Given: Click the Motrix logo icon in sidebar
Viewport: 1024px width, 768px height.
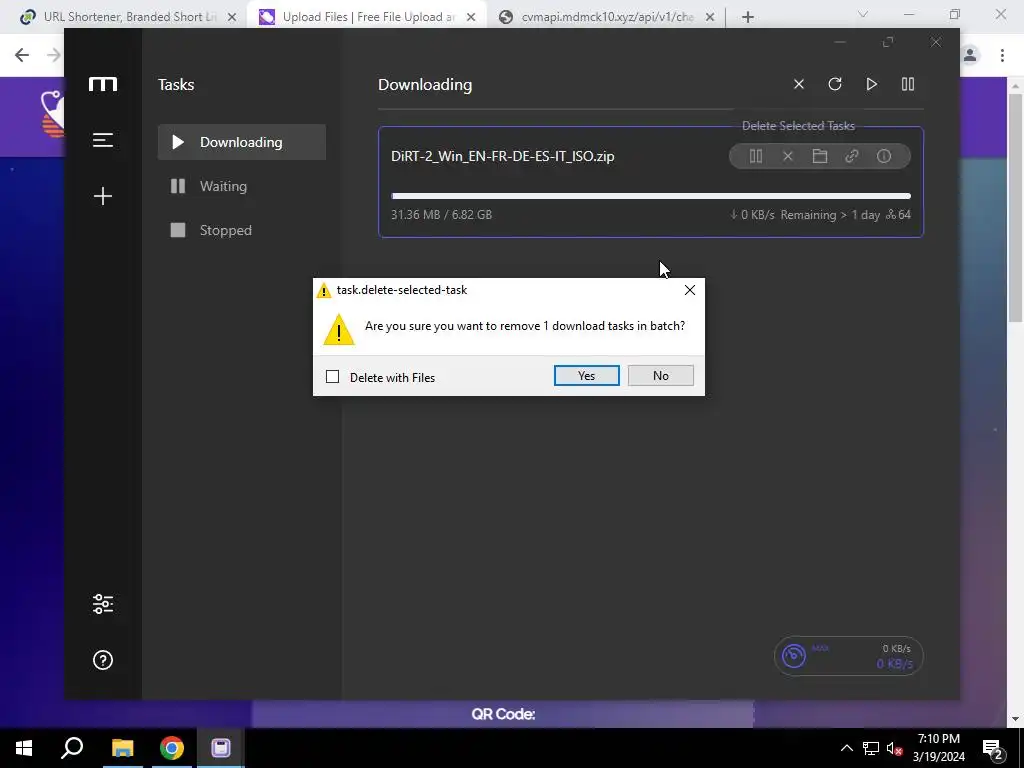Looking at the screenshot, I should (x=103, y=84).
